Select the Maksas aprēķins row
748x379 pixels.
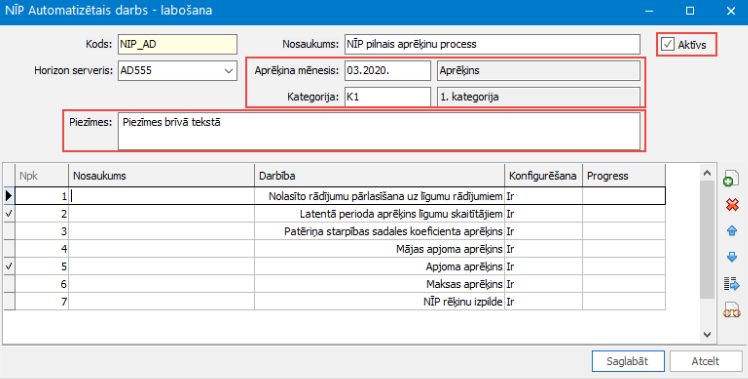pyautogui.click(x=334, y=284)
